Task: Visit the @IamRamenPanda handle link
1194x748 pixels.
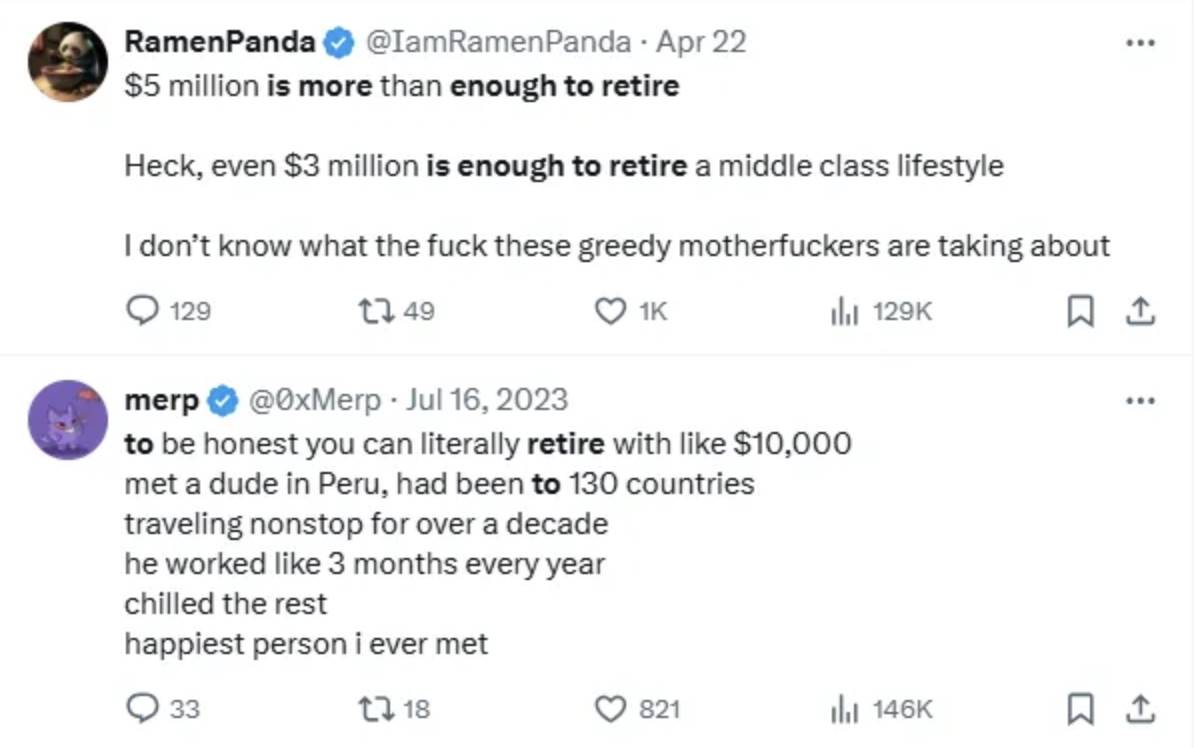Action: point(496,42)
